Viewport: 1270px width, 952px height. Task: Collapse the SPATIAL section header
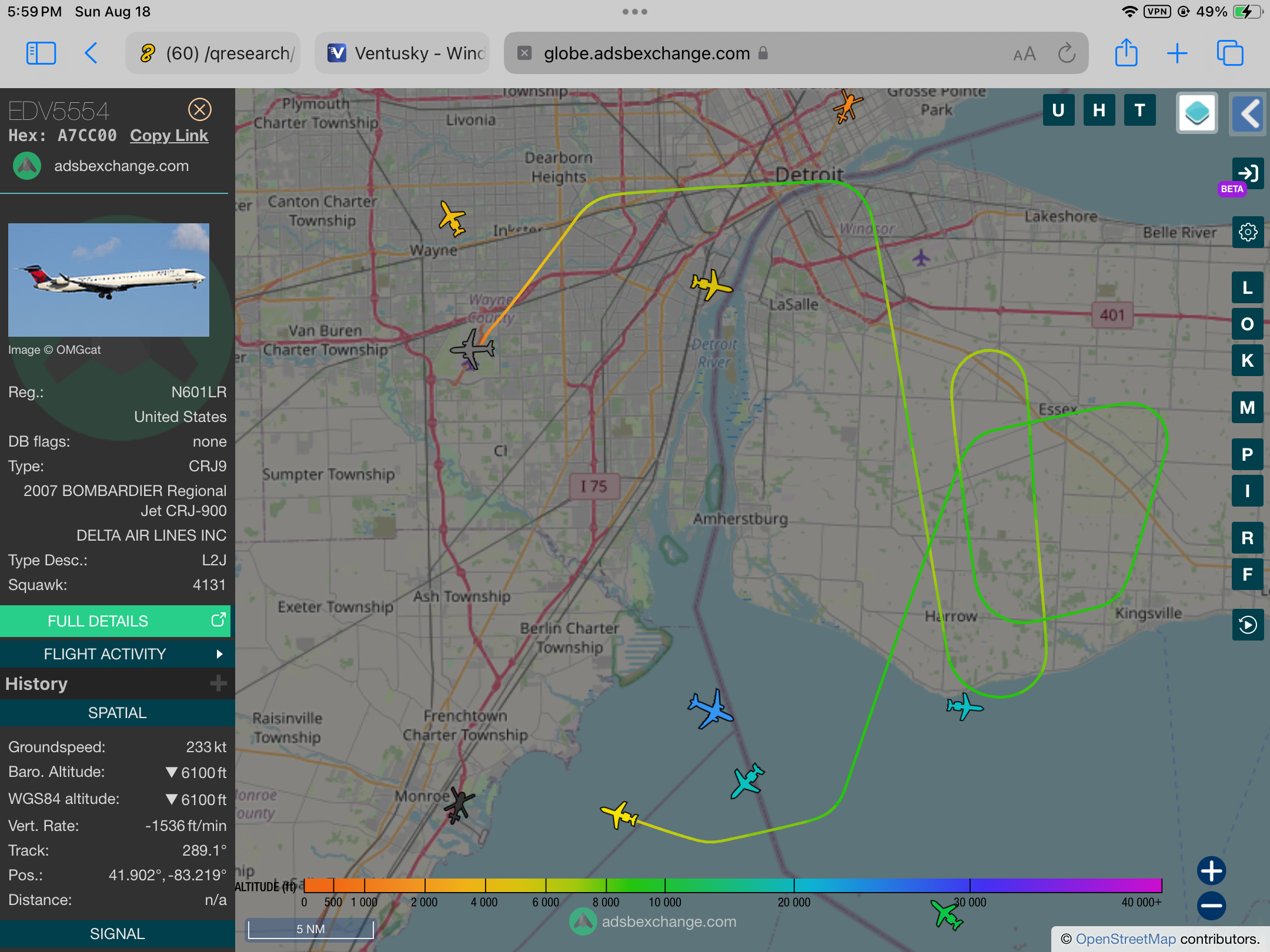coord(117,713)
